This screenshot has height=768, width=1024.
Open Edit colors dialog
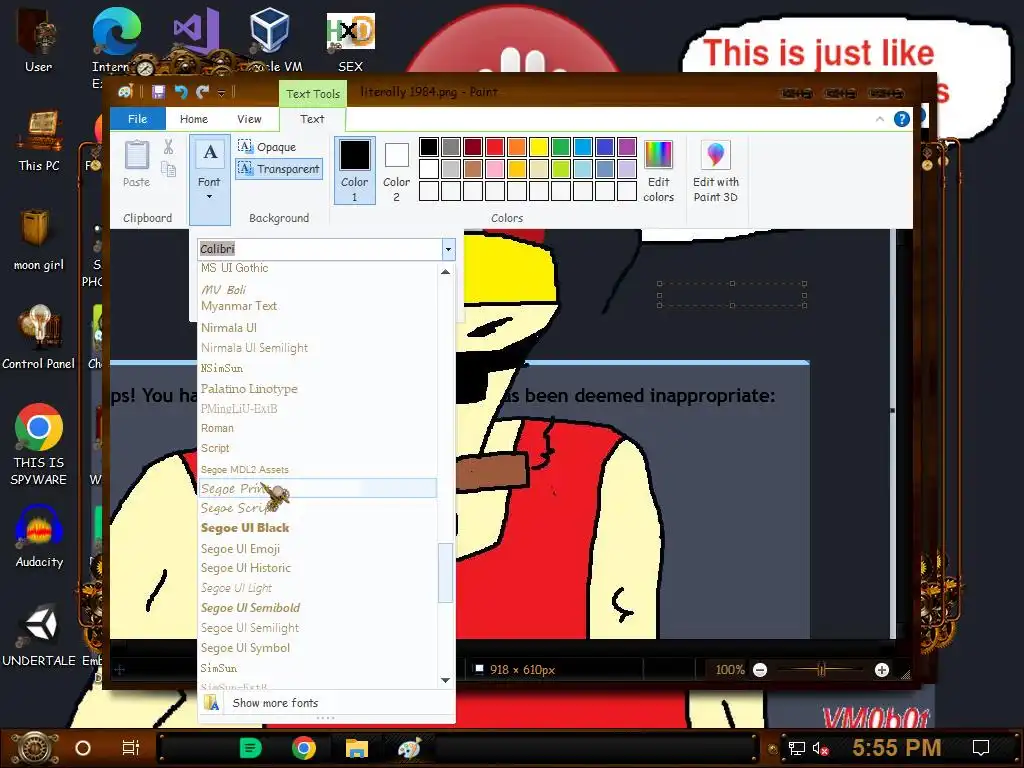point(658,170)
